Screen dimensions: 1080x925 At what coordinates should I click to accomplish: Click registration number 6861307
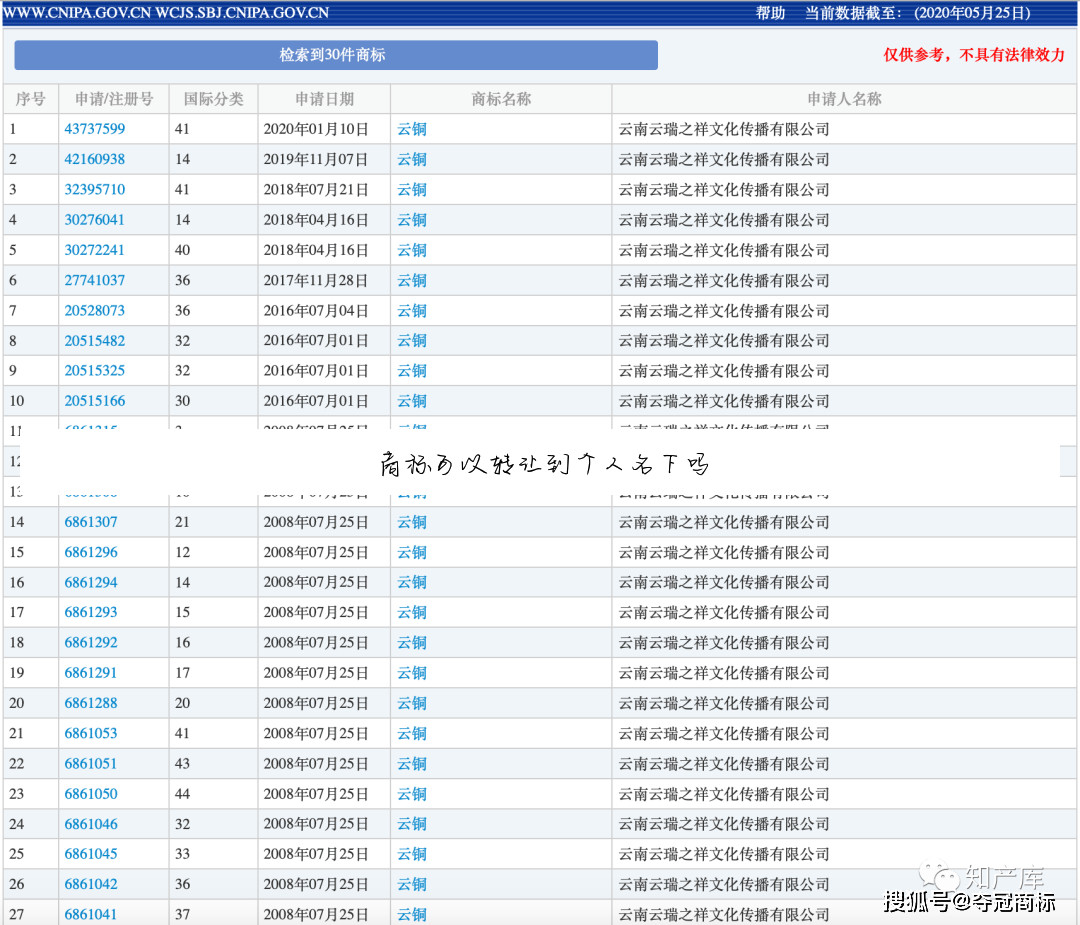pyautogui.click(x=91, y=522)
